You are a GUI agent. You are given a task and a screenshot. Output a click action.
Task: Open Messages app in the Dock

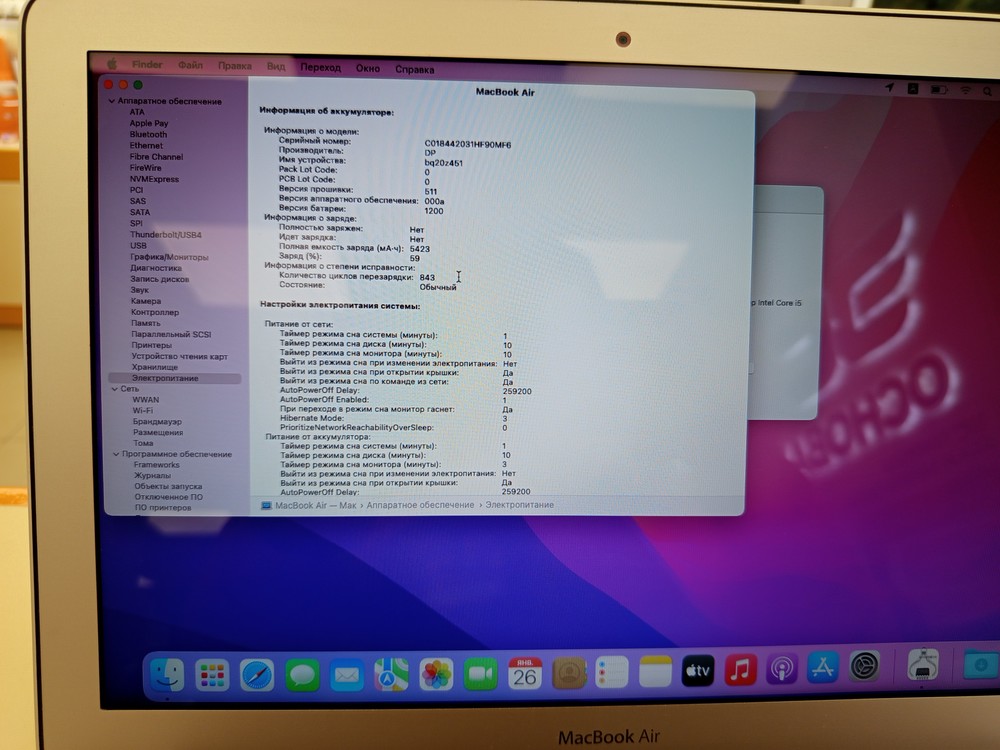tap(302, 675)
